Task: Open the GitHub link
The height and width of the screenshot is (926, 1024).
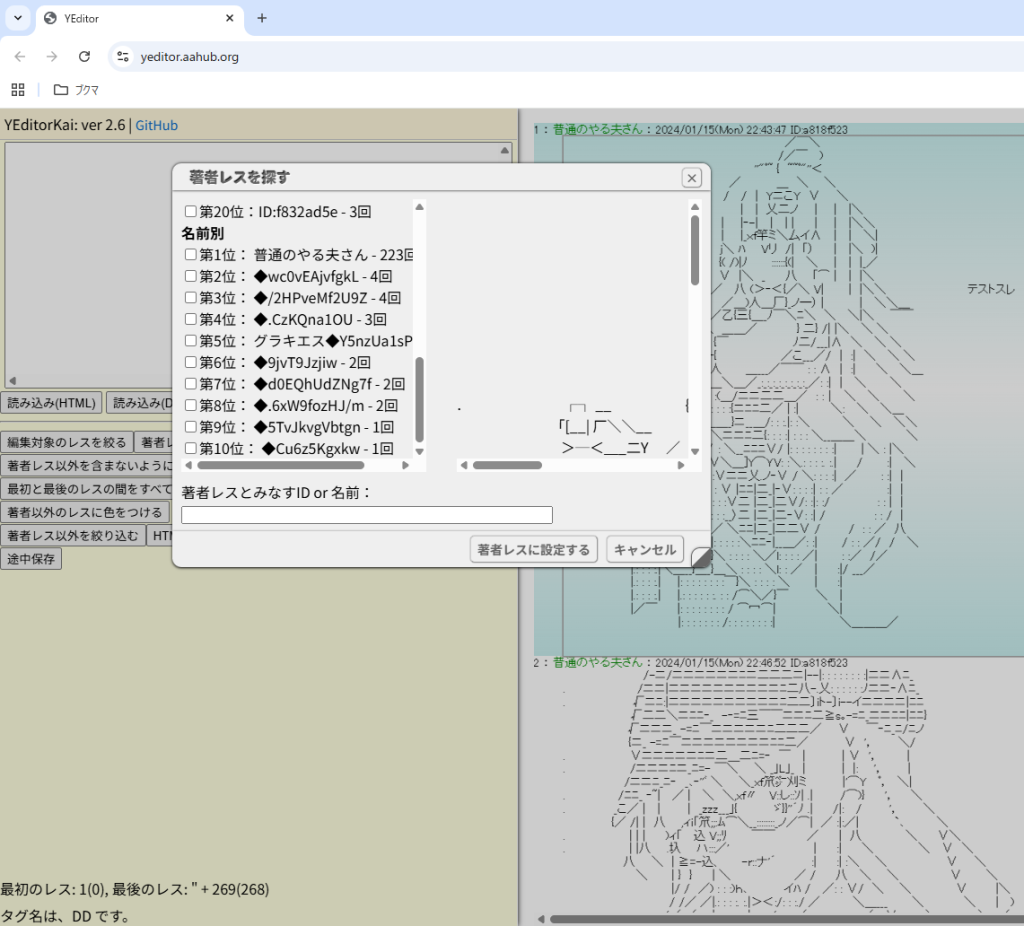Action: tap(156, 125)
